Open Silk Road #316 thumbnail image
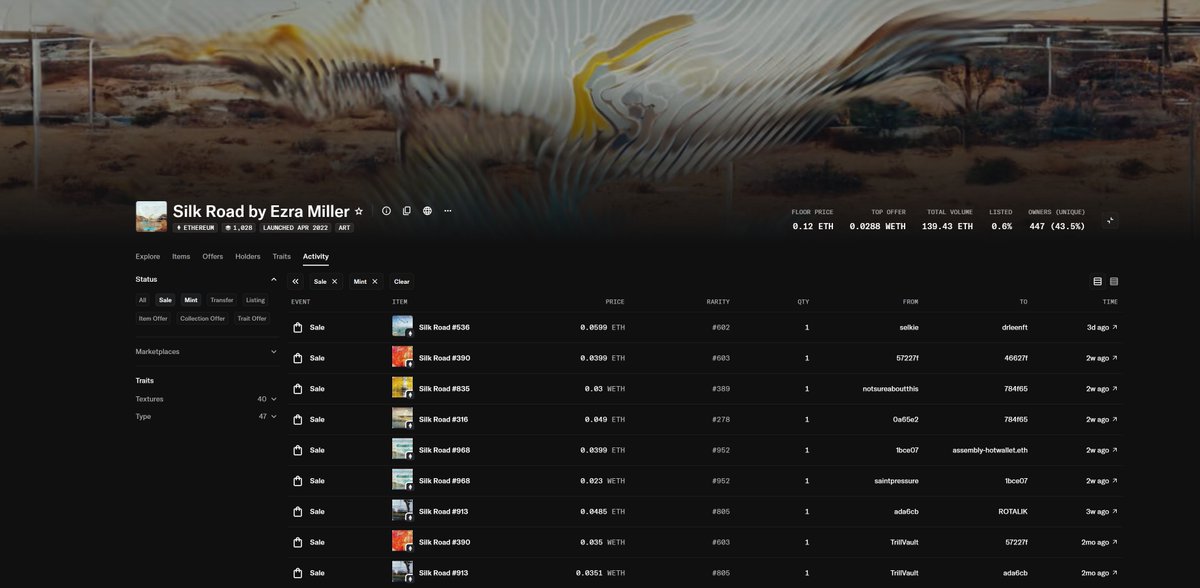This screenshot has height=588, width=1200. (x=402, y=420)
